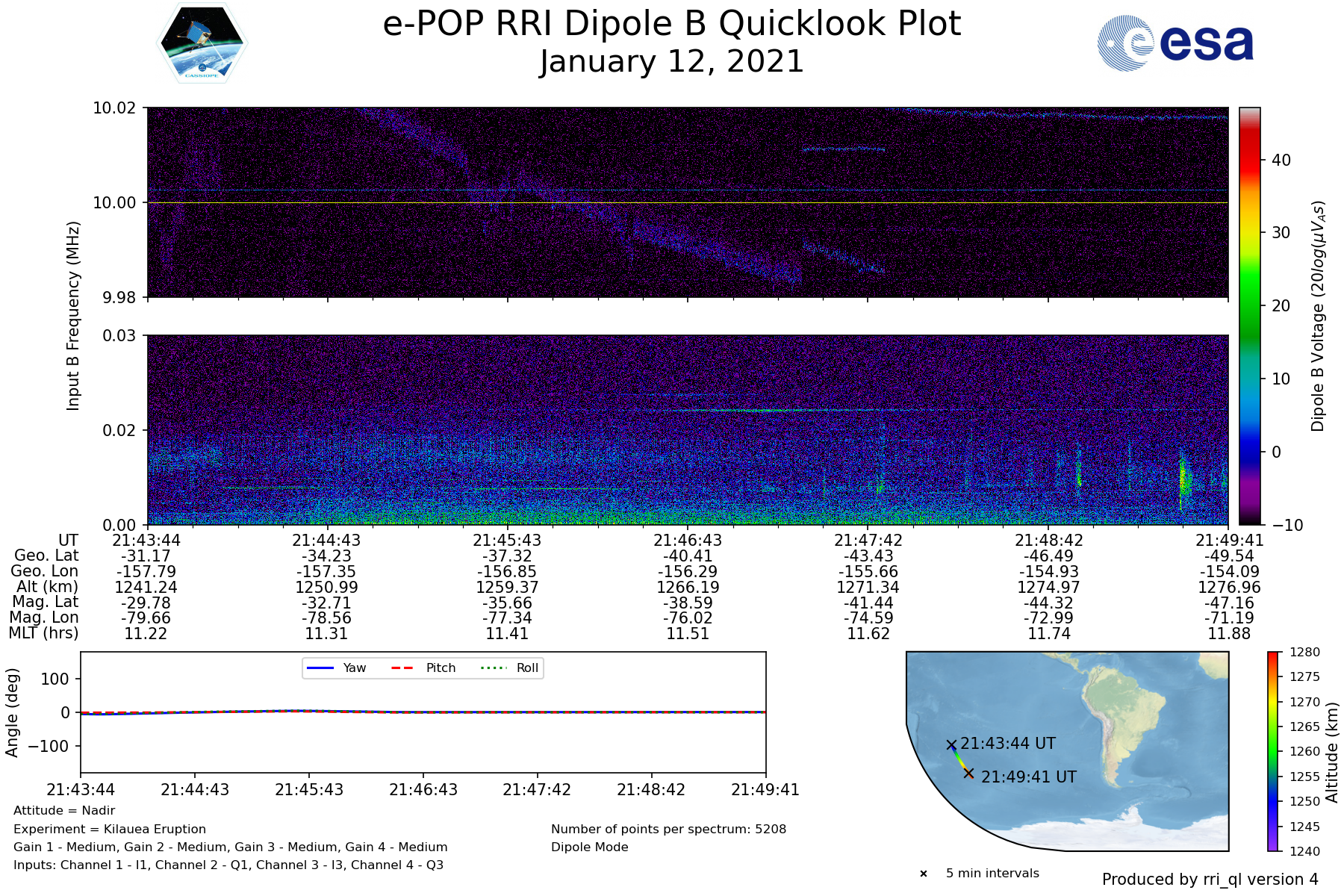Click the red dashed Pitch legend sample
The height and width of the screenshot is (896, 1344).
(402, 668)
